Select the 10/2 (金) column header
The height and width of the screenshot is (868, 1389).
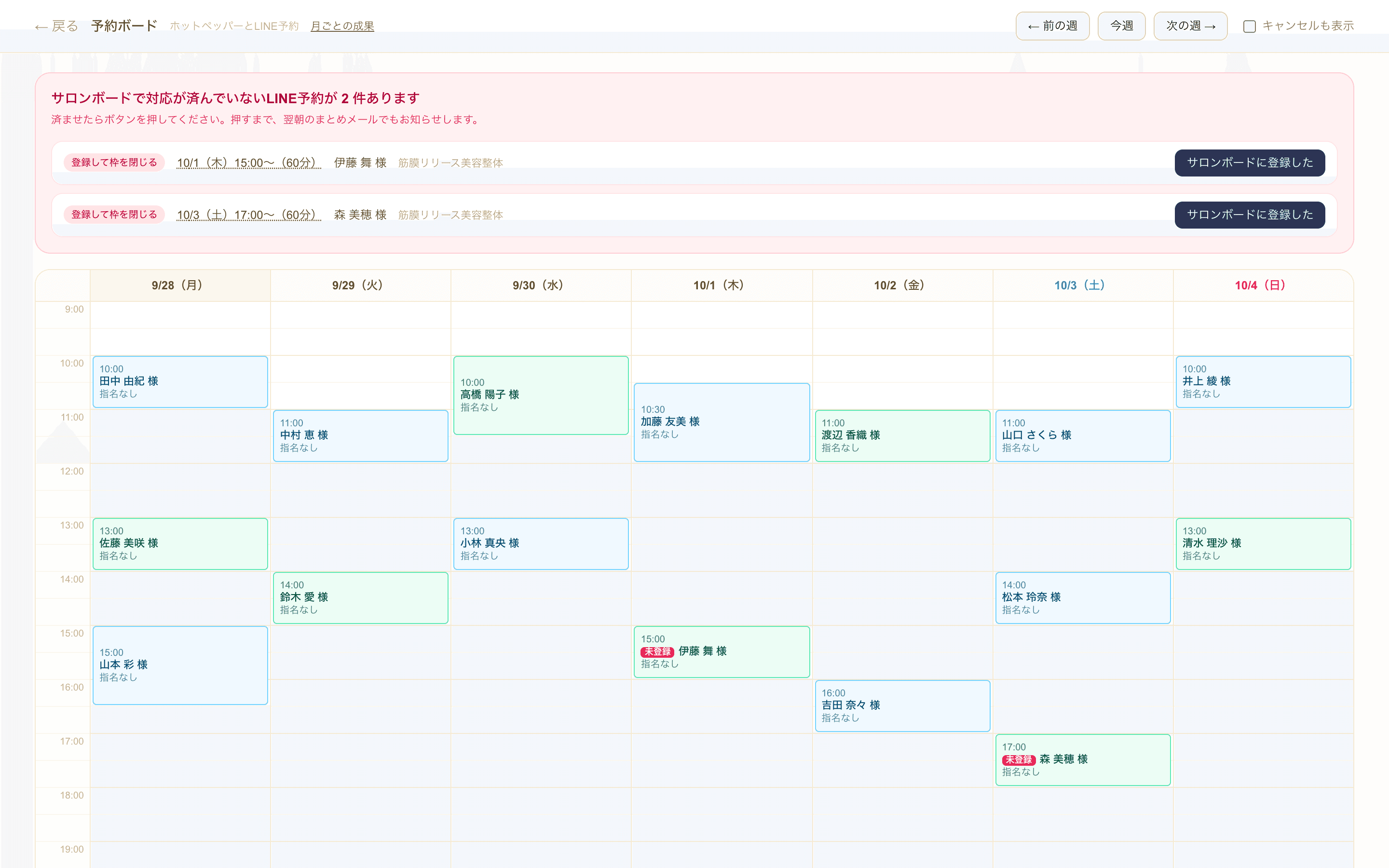tap(902, 285)
